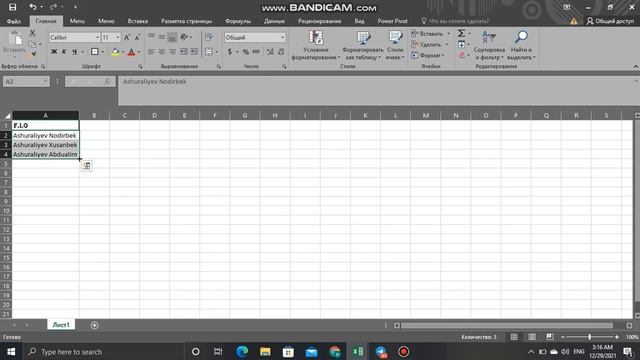
Task: Click the Fill Color paint bucket
Action: [116, 52]
